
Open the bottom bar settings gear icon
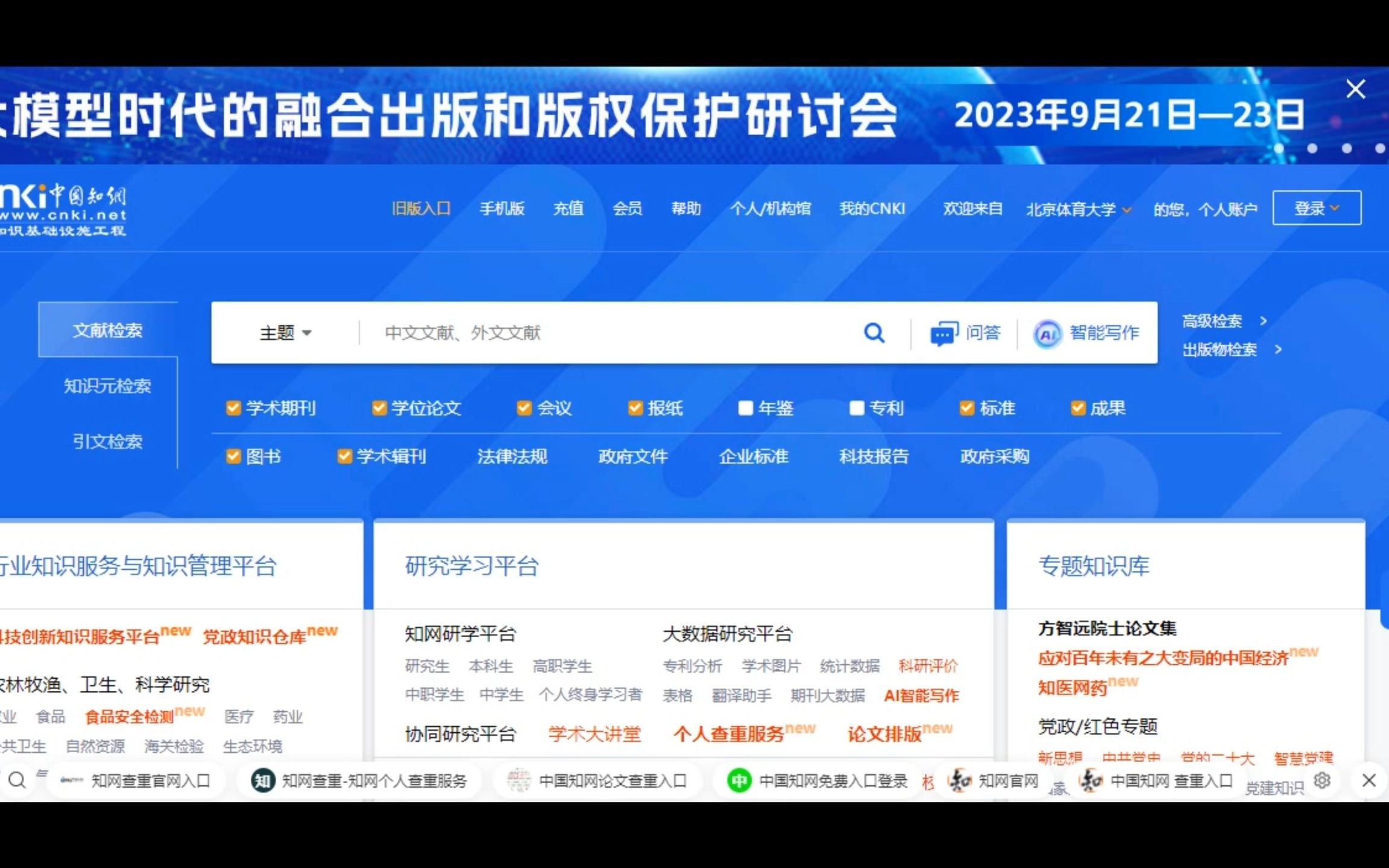1322,780
